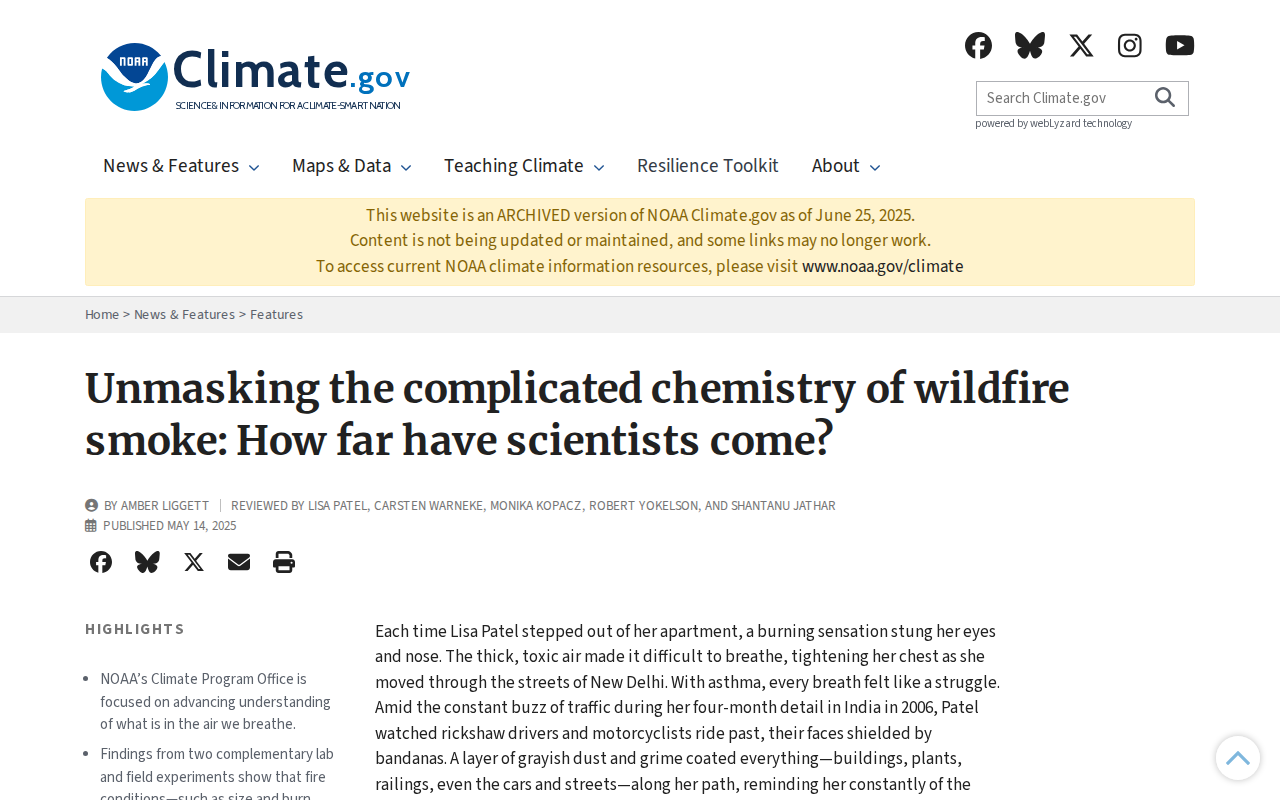Screen dimensions: 1280x800
Task: Open NOAA Facebook page icon in header
Action: pyautogui.click(x=978, y=45)
